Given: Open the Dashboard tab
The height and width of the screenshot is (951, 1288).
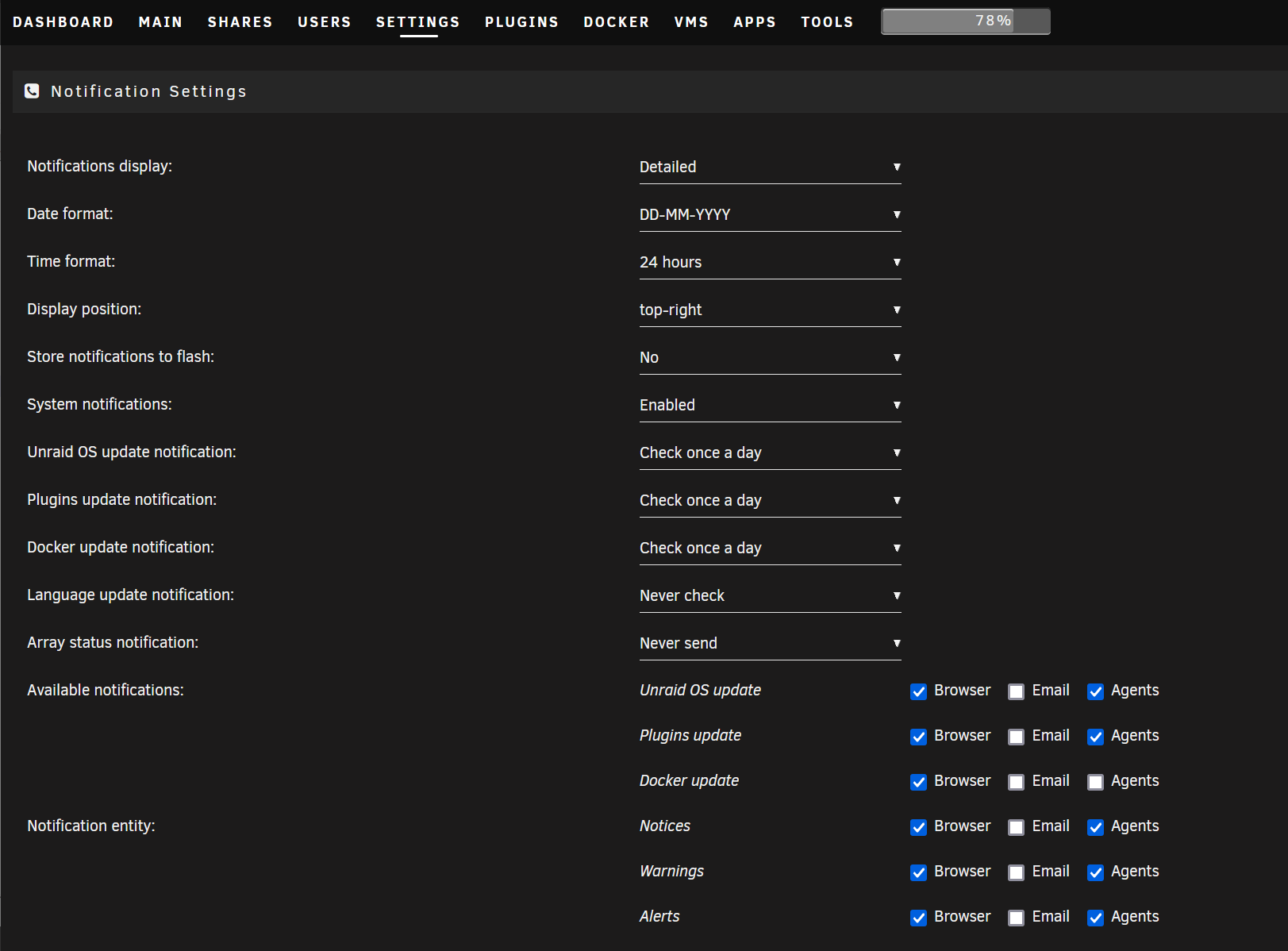Looking at the screenshot, I should (63, 22).
